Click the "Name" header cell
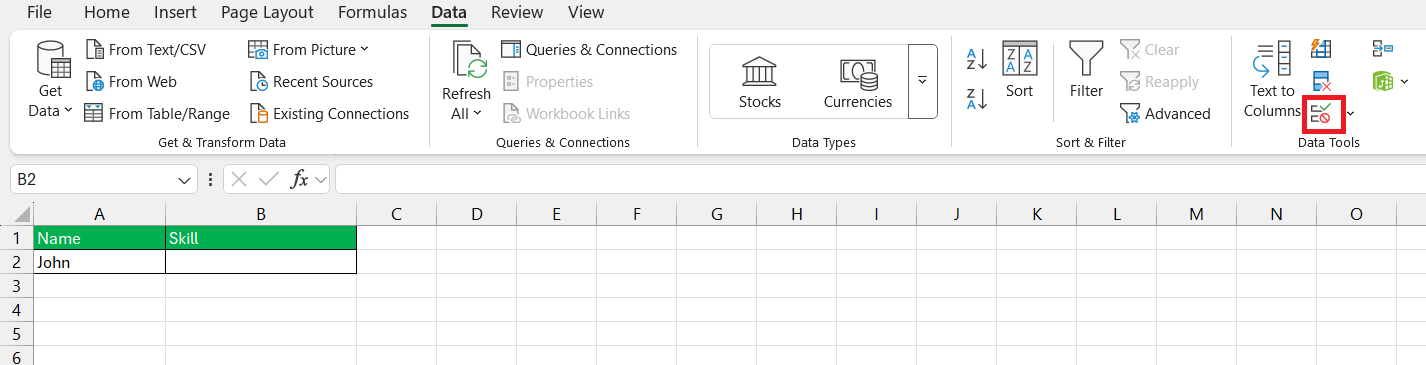This screenshot has height=365, width=1426. point(99,238)
